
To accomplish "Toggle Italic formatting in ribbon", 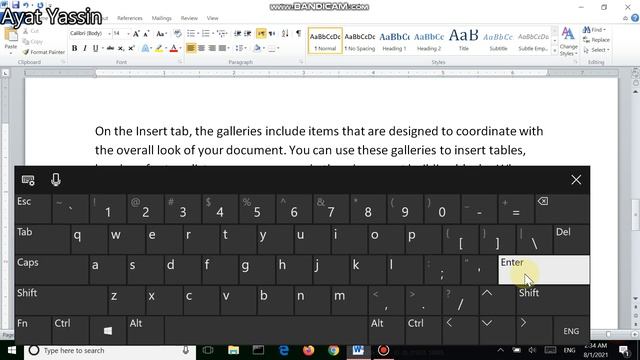I will (x=84, y=48).
